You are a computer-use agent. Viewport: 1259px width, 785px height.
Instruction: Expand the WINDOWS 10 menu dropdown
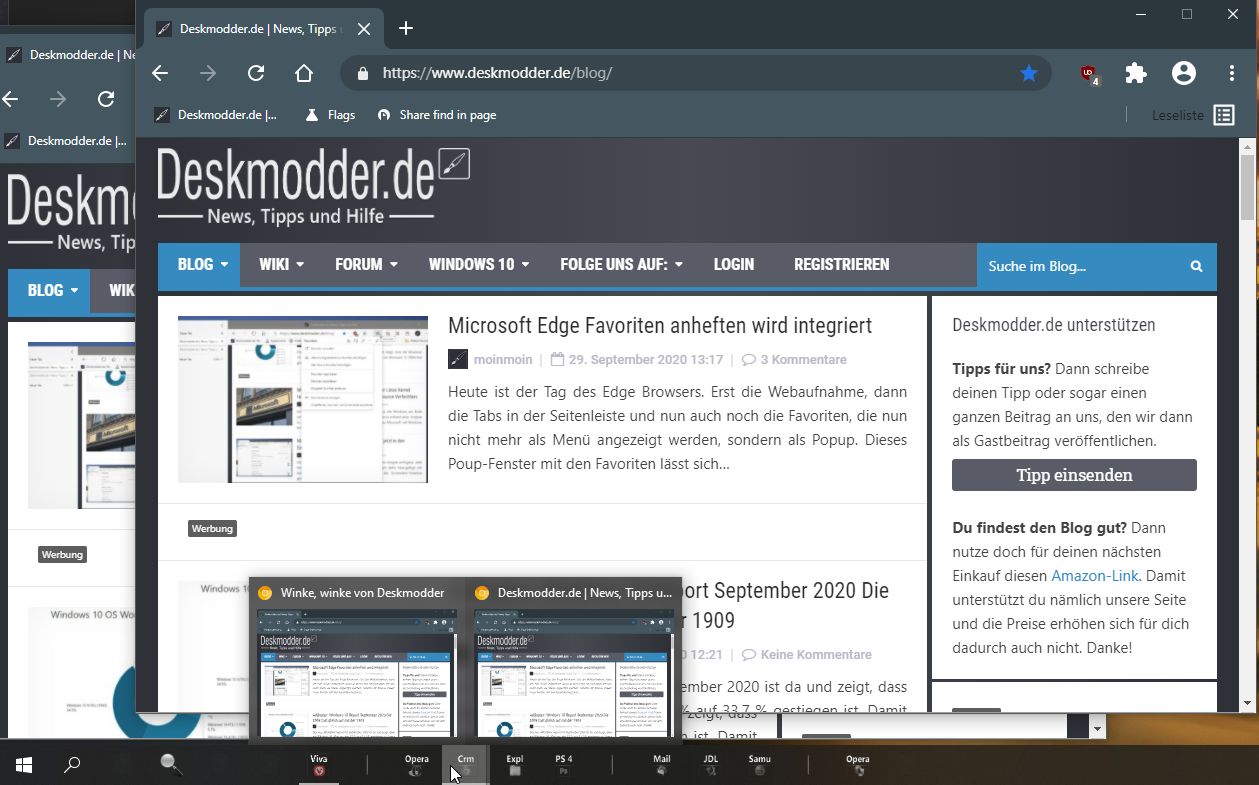(x=479, y=265)
